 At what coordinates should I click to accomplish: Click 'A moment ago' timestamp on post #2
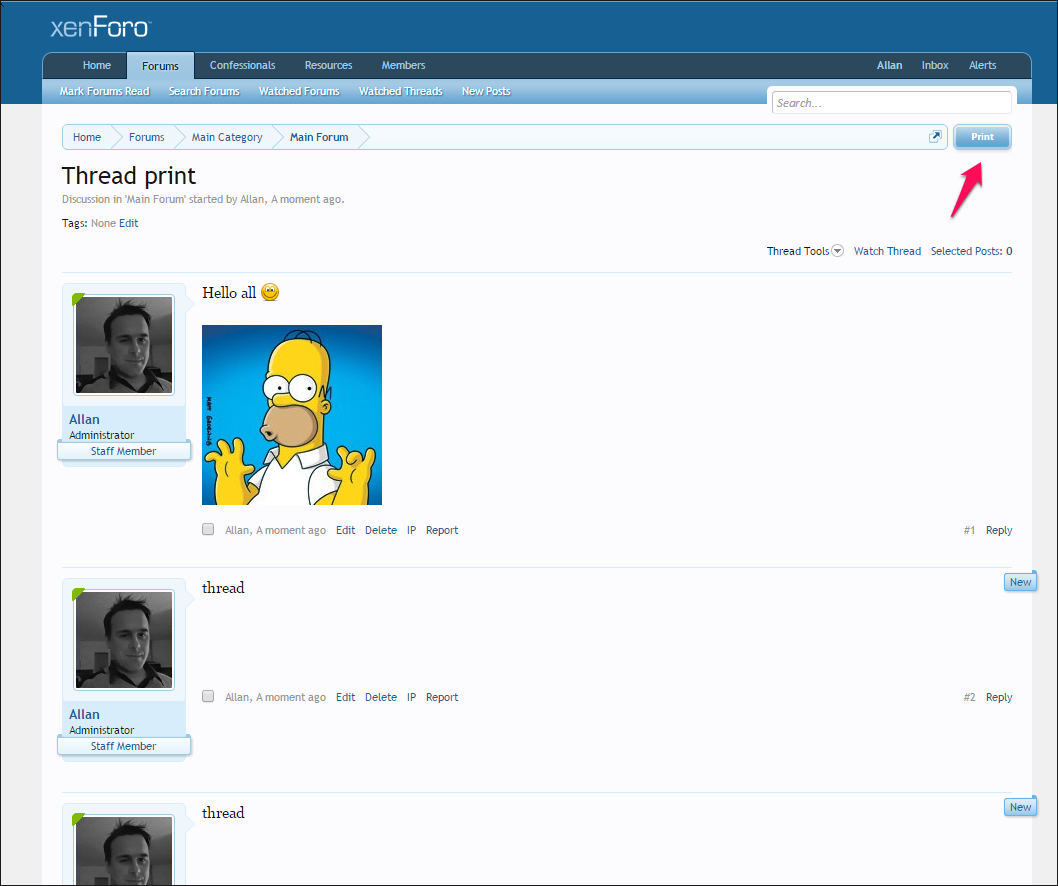pos(291,697)
